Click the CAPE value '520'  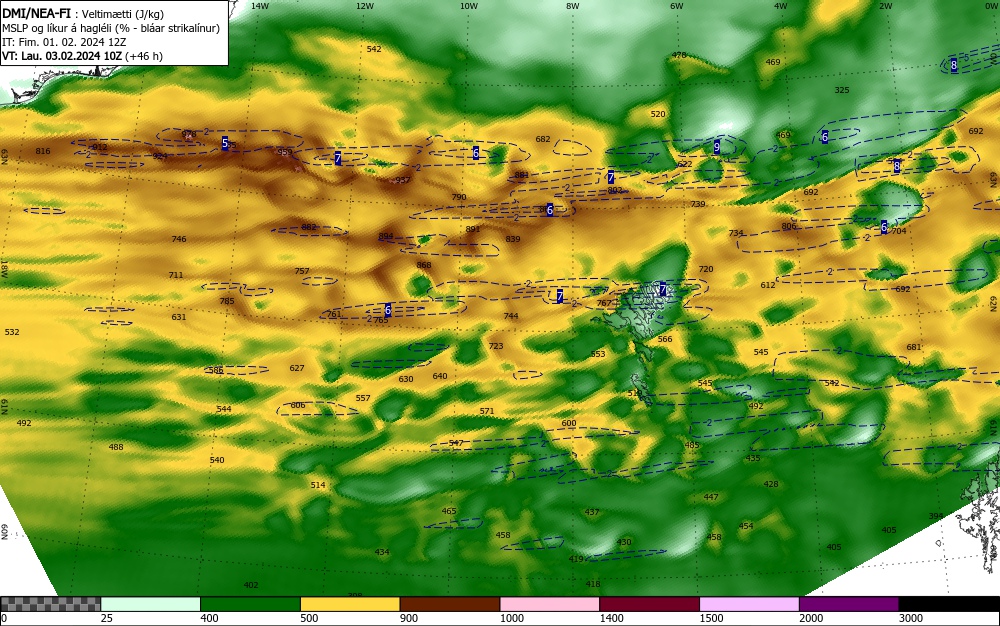658,115
